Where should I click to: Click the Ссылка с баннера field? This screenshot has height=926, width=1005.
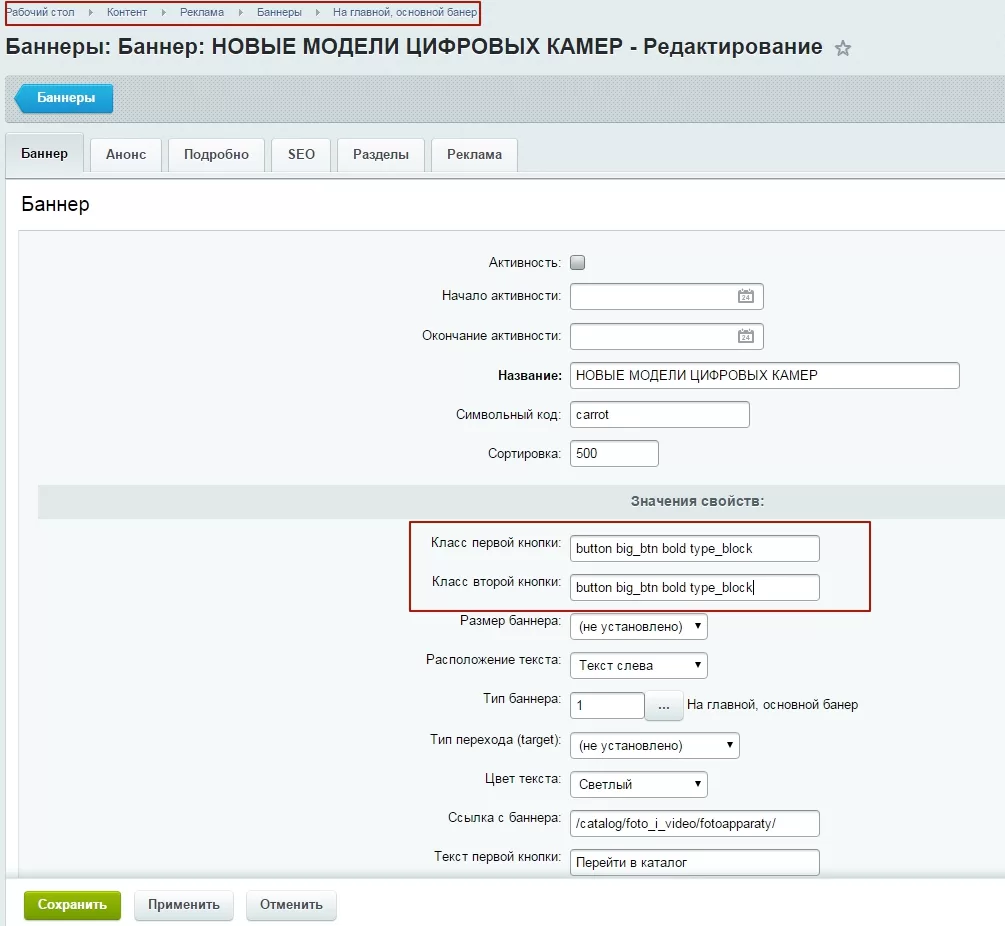coord(695,823)
